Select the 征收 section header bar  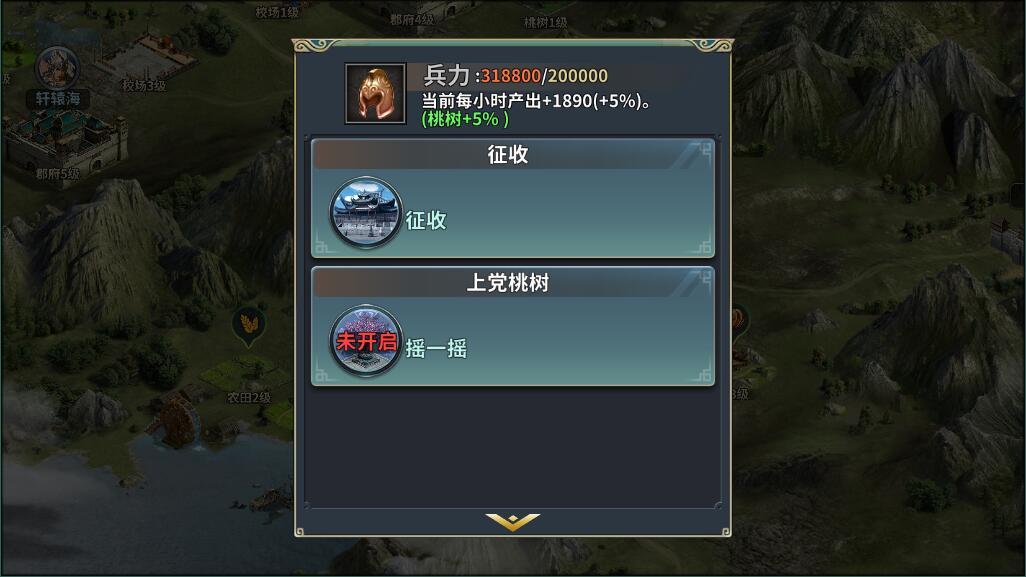pyautogui.click(x=512, y=154)
